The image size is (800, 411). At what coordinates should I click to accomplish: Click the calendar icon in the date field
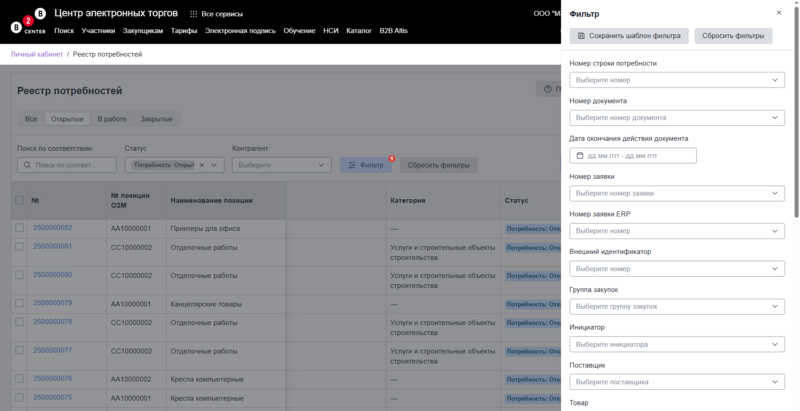[580, 156]
